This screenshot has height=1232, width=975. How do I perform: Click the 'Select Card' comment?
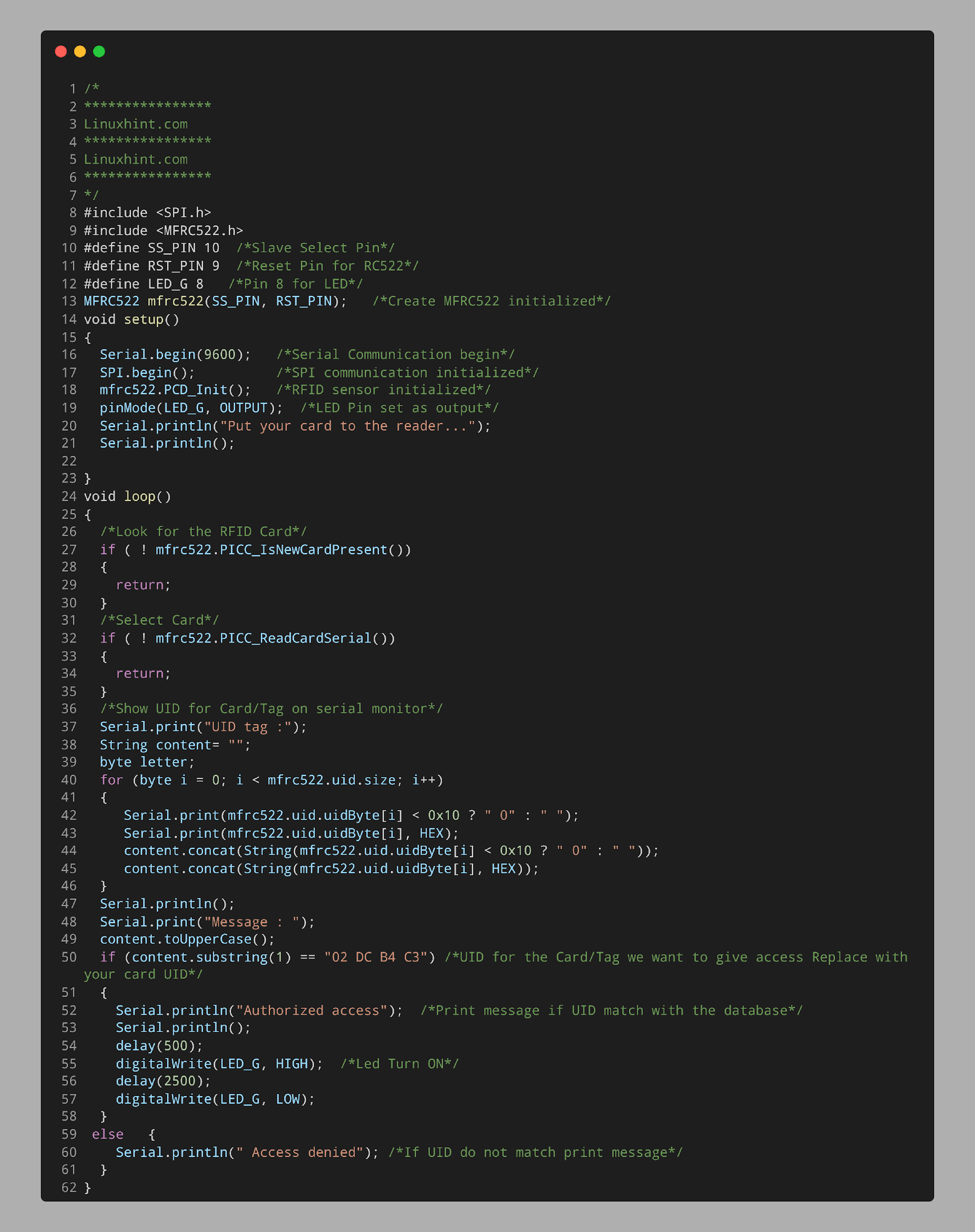point(159,620)
